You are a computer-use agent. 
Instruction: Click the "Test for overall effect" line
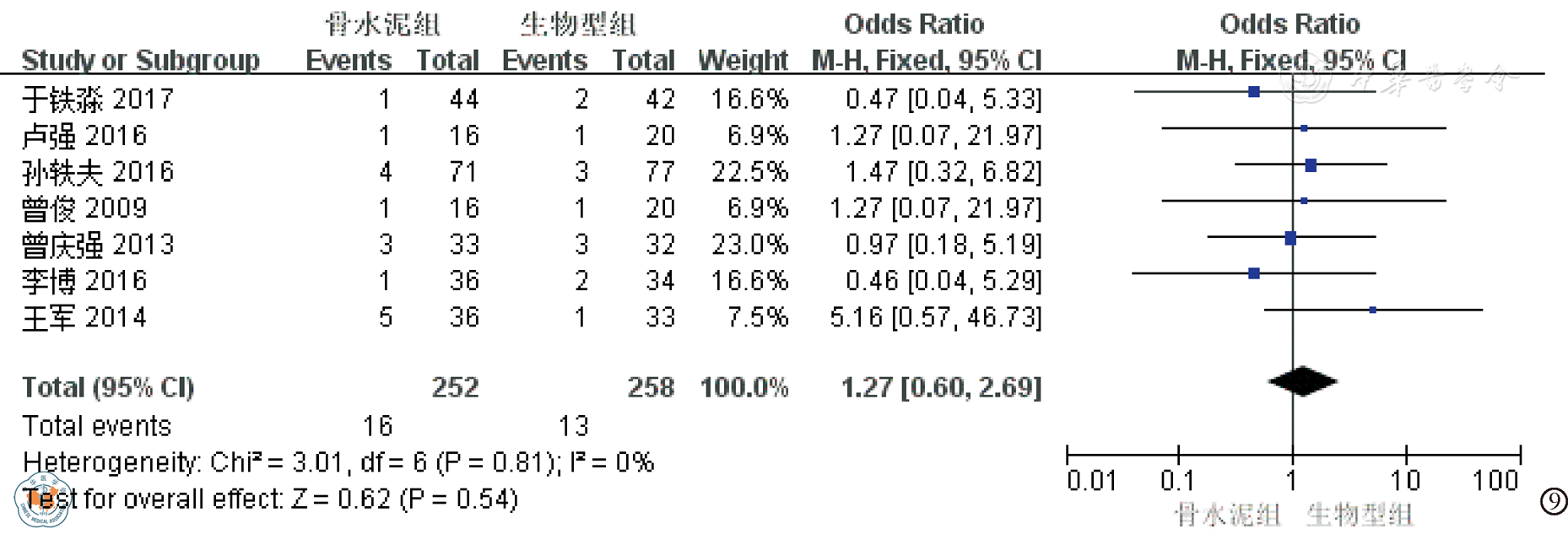tap(270, 499)
